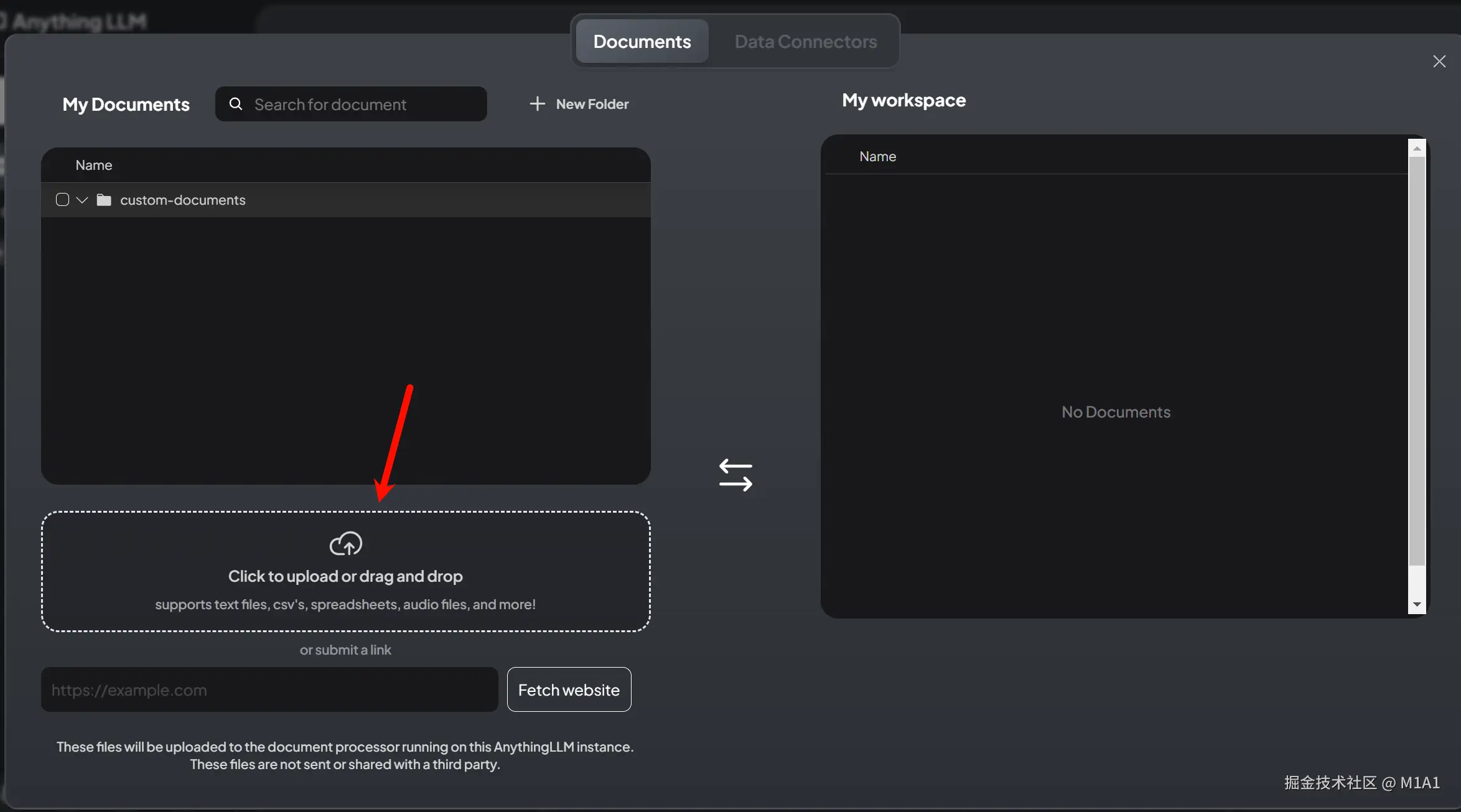
Task: Switch to the Documents tab
Action: click(x=642, y=41)
